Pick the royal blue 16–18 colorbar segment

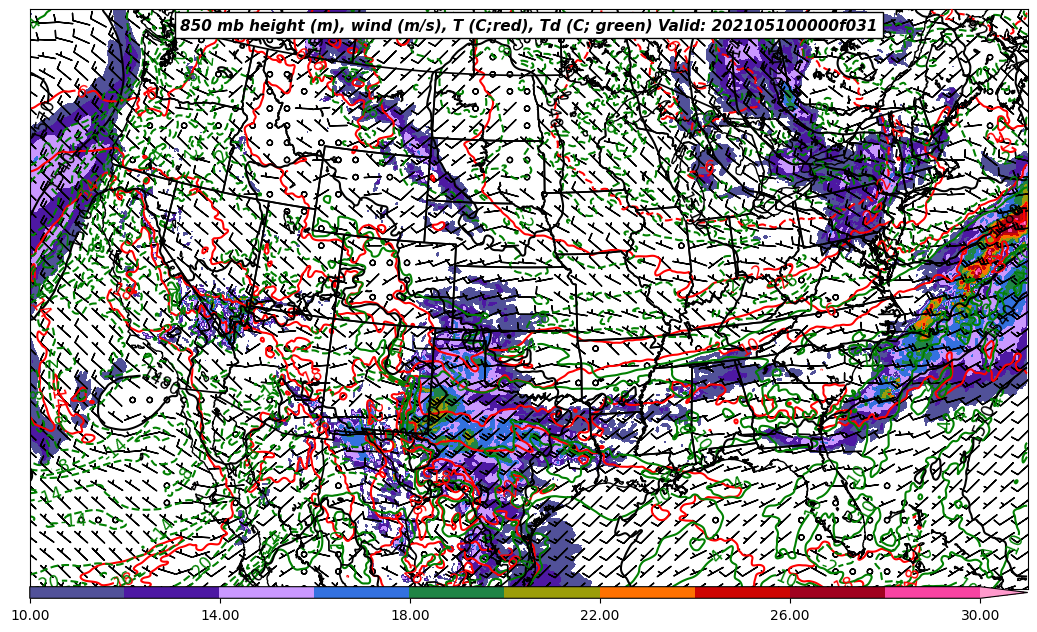pos(362,592)
